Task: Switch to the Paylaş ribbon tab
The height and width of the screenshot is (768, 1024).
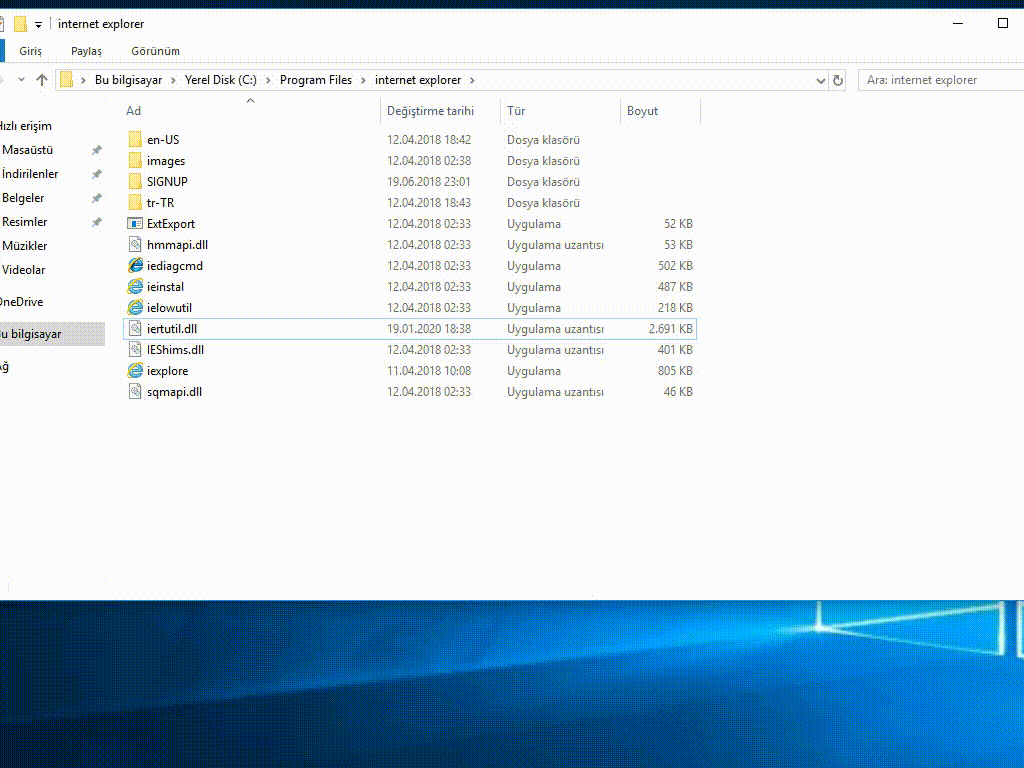Action: pos(86,51)
